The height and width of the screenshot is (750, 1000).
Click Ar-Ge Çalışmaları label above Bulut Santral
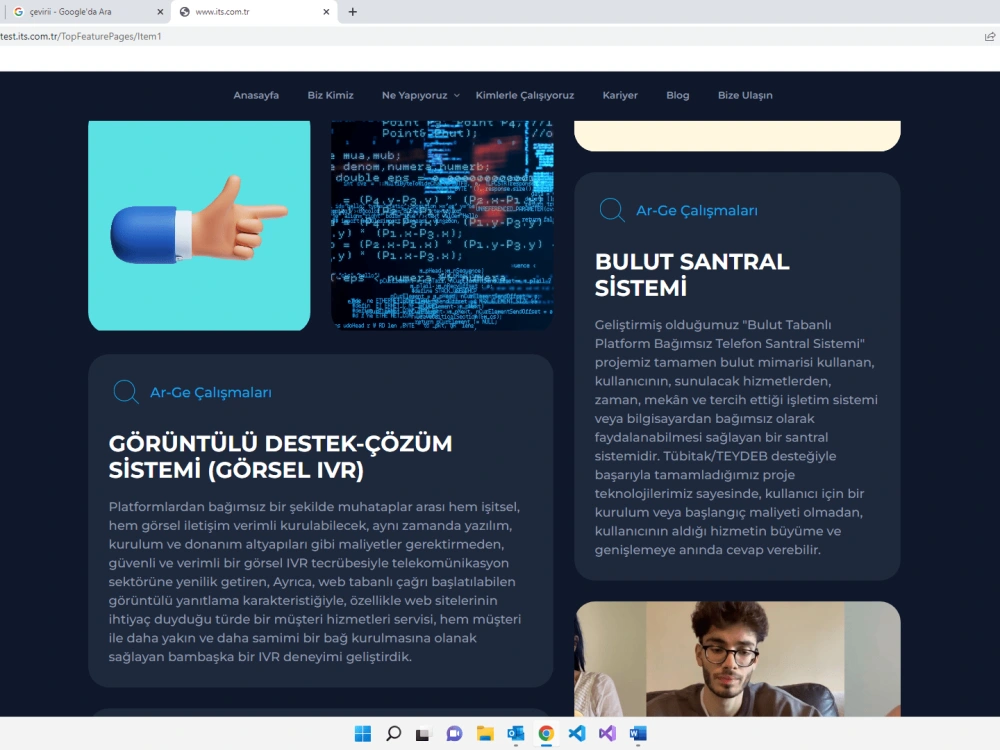tap(697, 210)
